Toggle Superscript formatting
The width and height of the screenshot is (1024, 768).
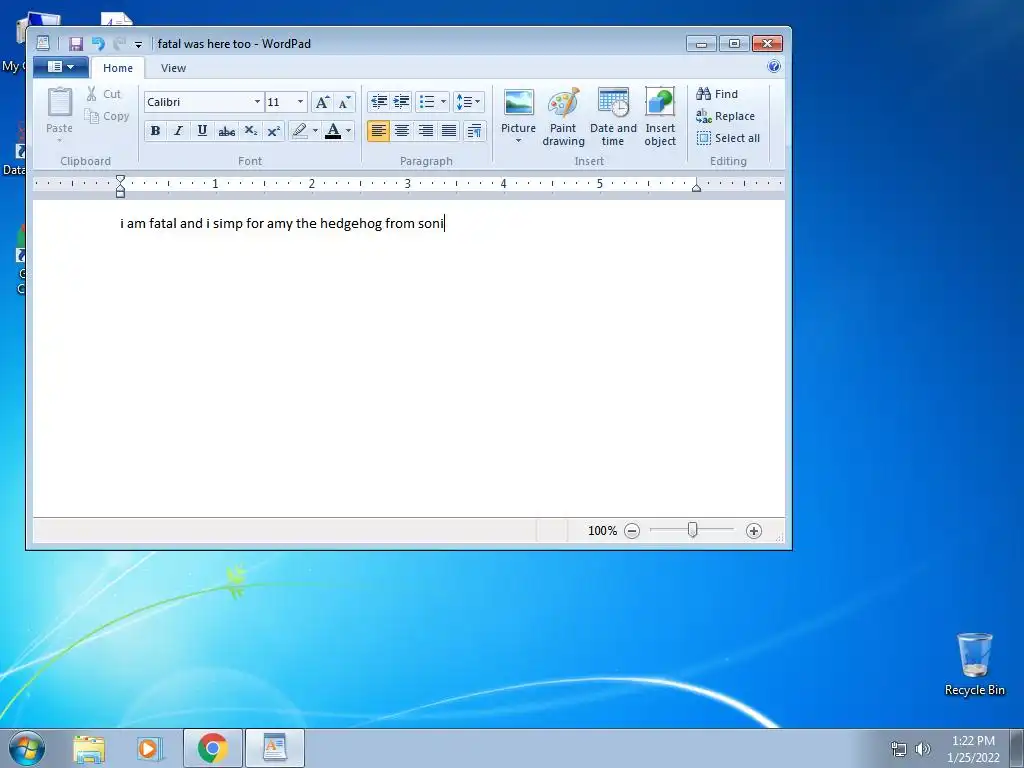point(274,131)
